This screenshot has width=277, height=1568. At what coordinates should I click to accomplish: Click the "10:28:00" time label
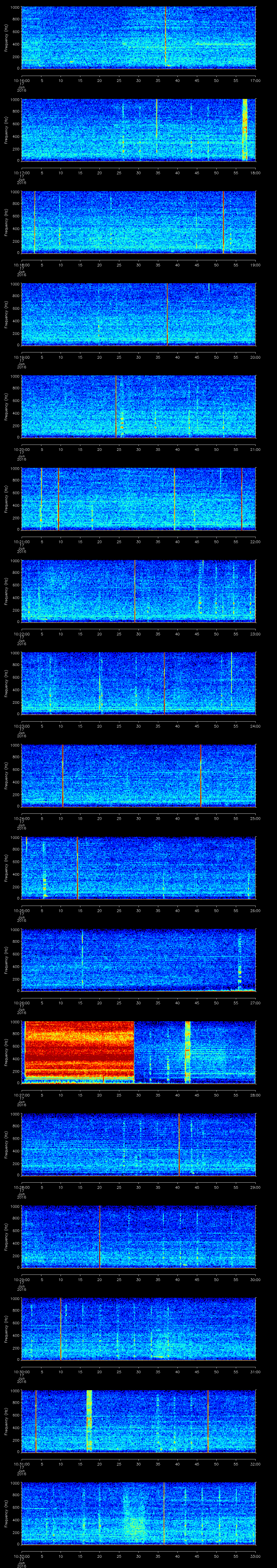point(22,1187)
